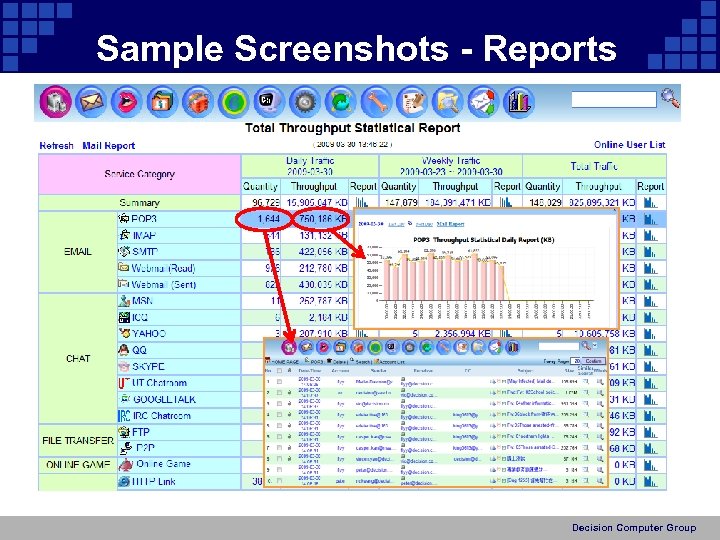Click HOME PAGE in the mail list menu
Viewport: 720px width, 540px height.
click(285, 362)
